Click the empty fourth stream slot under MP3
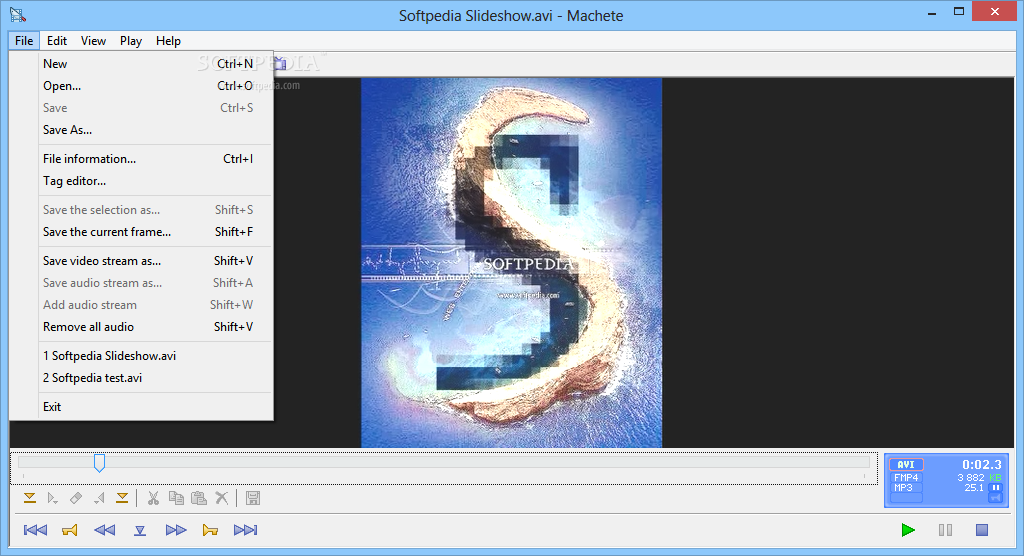Image resolution: width=1024 pixels, height=556 pixels. (x=906, y=498)
